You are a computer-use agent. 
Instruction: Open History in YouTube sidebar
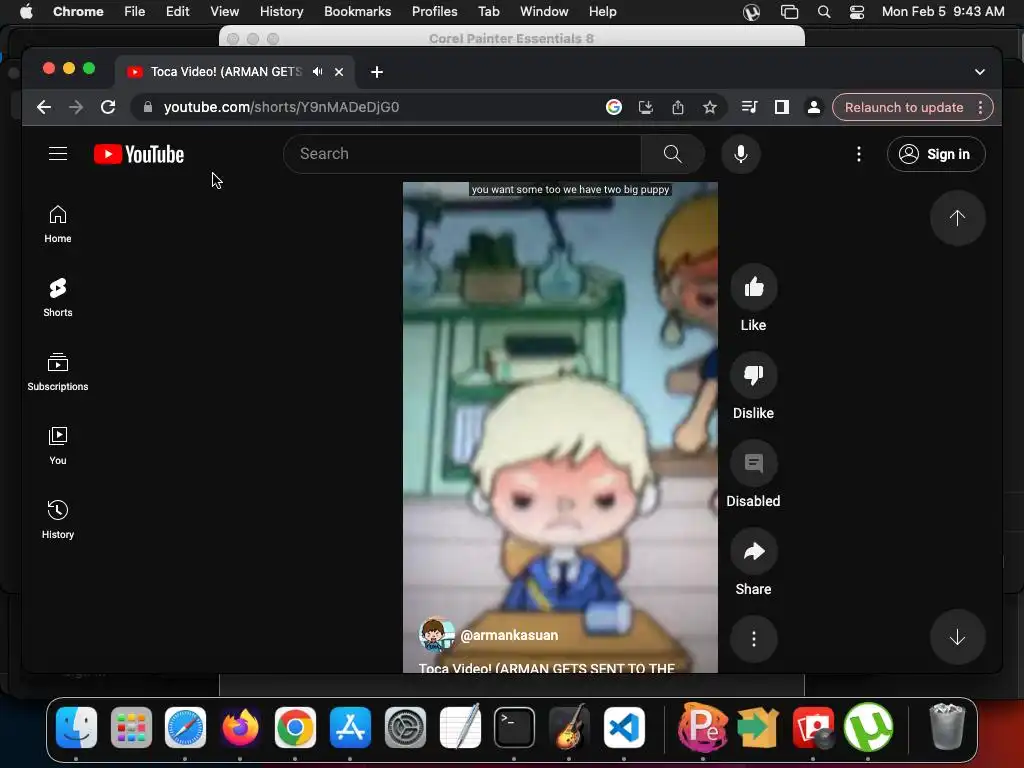(x=58, y=520)
